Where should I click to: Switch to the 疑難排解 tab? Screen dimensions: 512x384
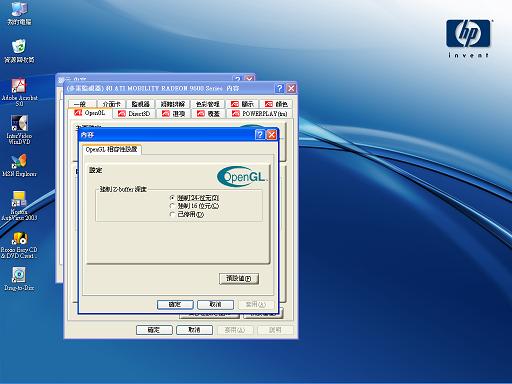[173, 104]
